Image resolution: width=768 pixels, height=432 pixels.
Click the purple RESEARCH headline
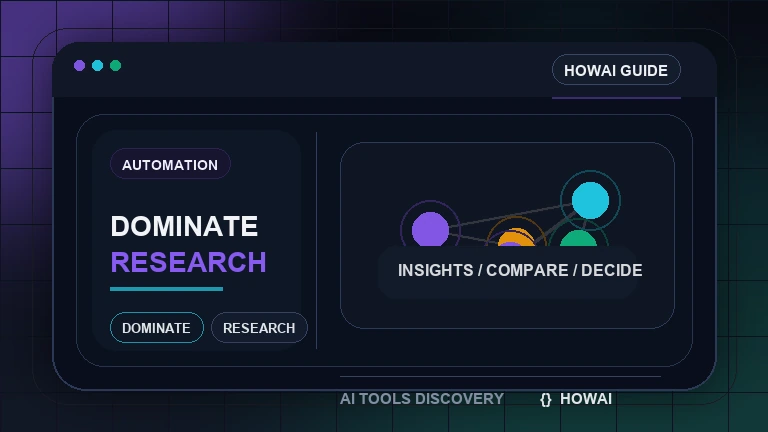[189, 262]
